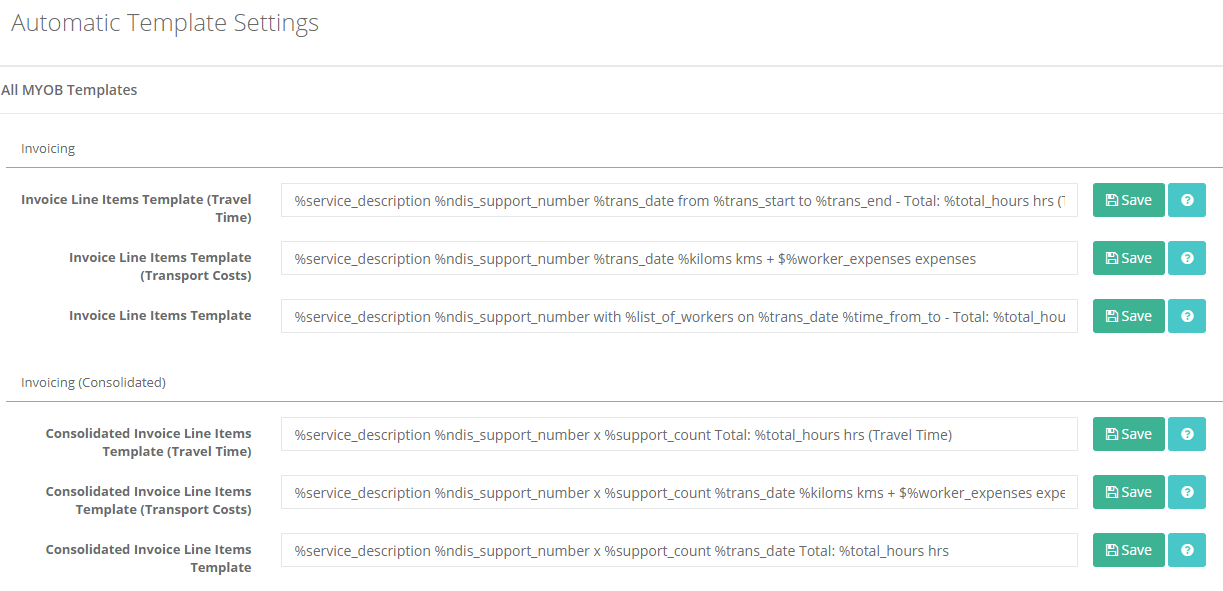This screenshot has width=1223, height=591.
Task: Edit the Consolidated Invoice Line Items template field
Action: (x=679, y=550)
